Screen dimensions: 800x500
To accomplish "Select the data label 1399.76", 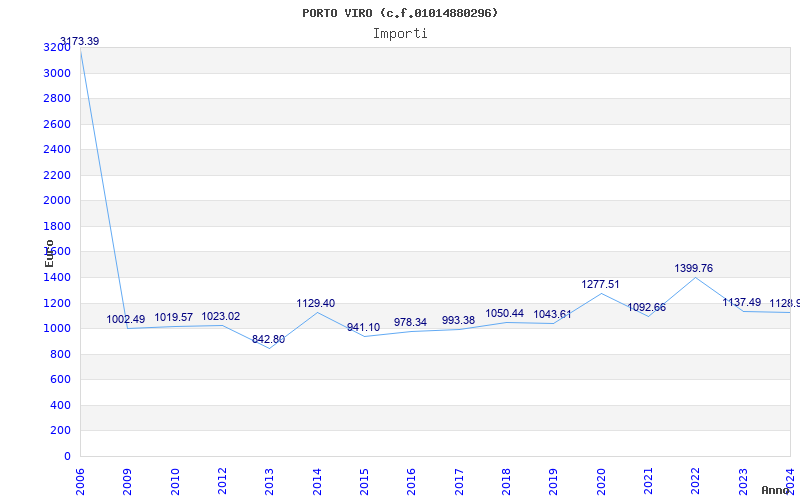I will (693, 268).
